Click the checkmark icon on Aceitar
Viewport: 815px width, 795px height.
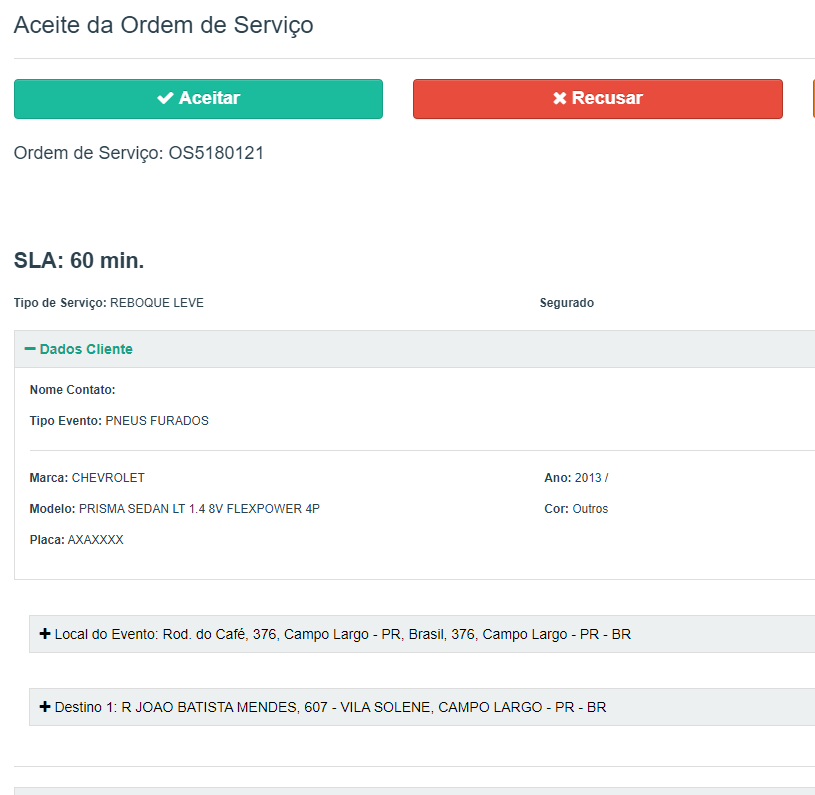(166, 98)
